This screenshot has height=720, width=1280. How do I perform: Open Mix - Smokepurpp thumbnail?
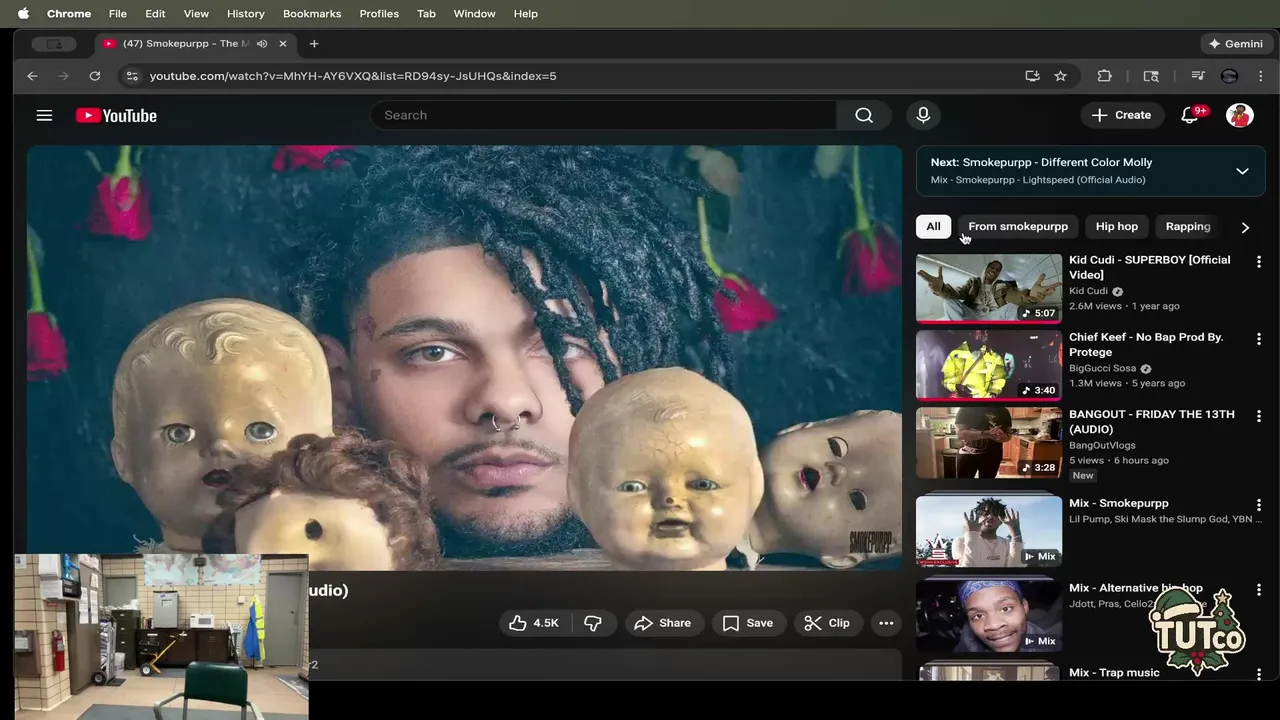tap(989, 531)
